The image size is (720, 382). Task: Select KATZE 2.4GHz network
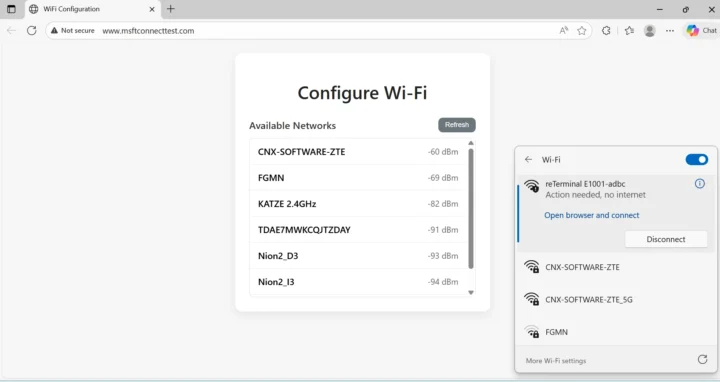(x=358, y=204)
